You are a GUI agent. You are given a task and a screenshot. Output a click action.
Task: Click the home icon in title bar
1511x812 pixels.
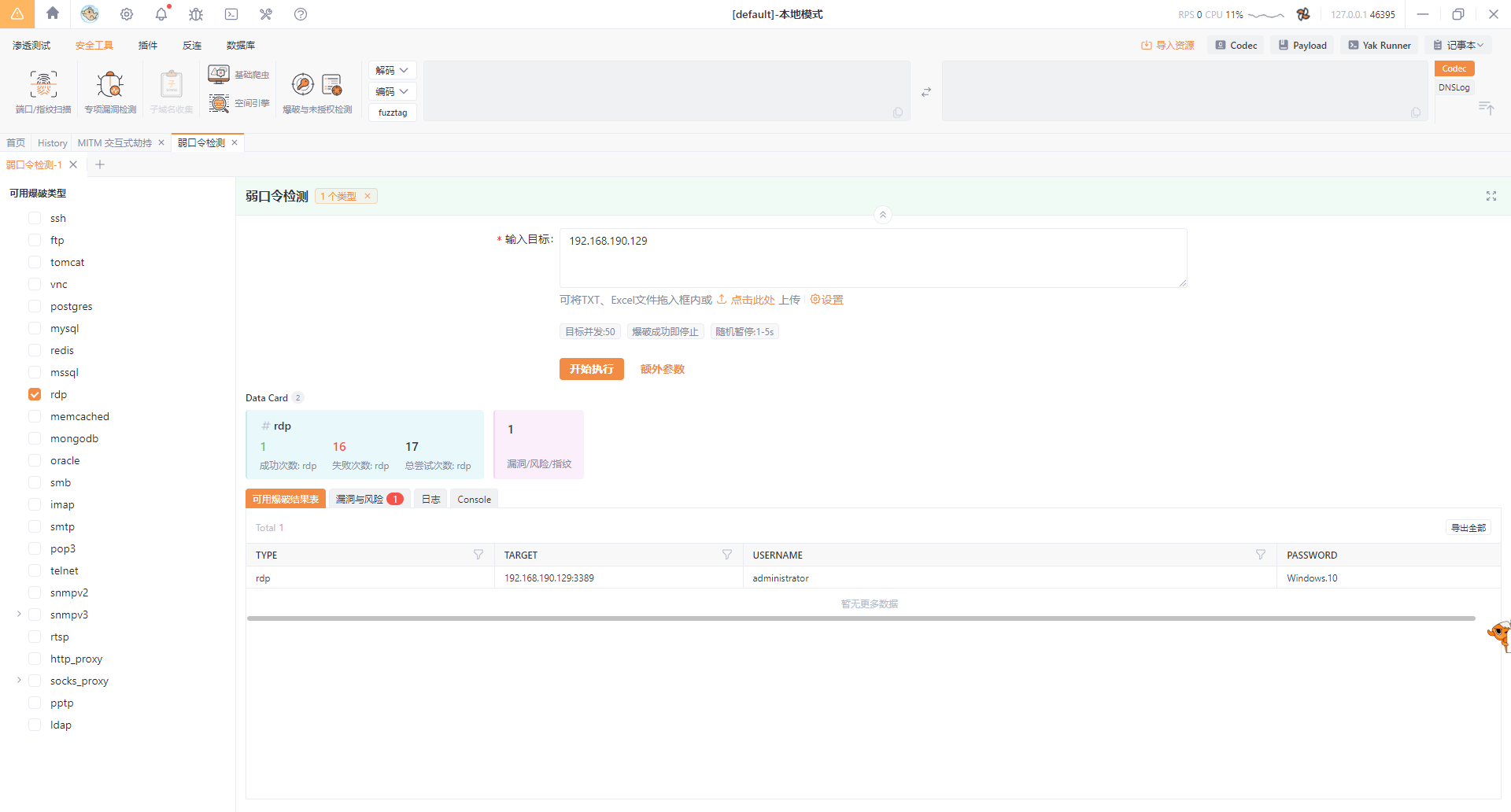coord(53,13)
